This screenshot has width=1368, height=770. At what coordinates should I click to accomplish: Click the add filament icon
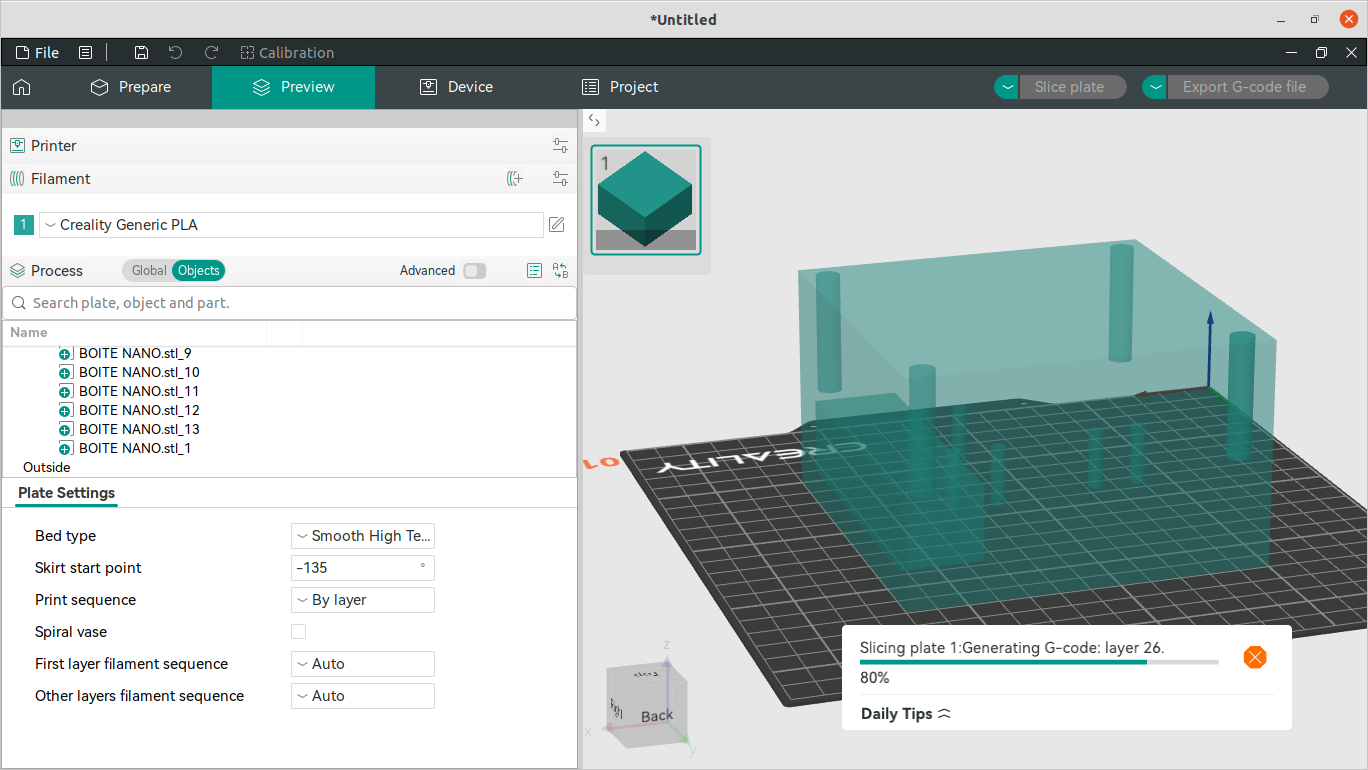click(515, 179)
